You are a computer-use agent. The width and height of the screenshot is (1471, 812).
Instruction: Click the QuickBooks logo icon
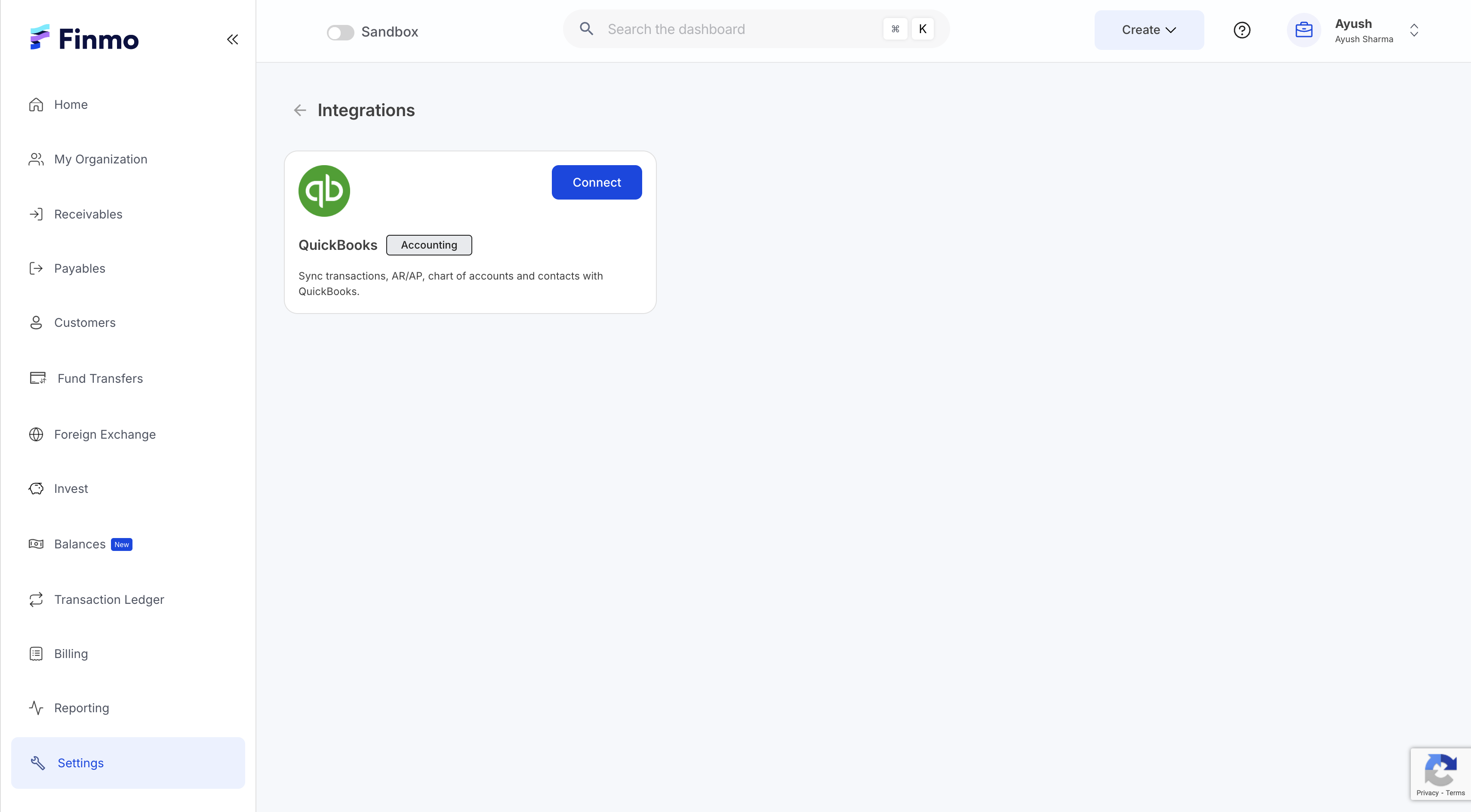tap(324, 191)
